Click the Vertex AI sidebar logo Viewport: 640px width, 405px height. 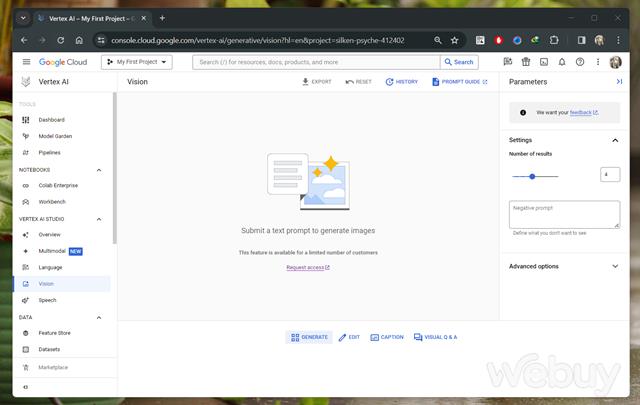click(26, 82)
